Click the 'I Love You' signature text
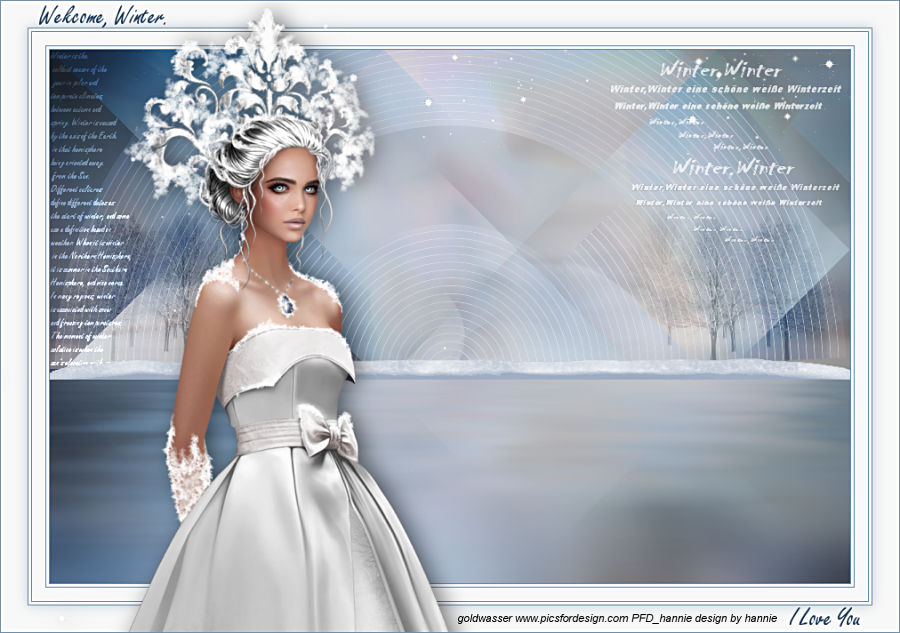Viewport: 900px width, 633px height. coord(824,618)
